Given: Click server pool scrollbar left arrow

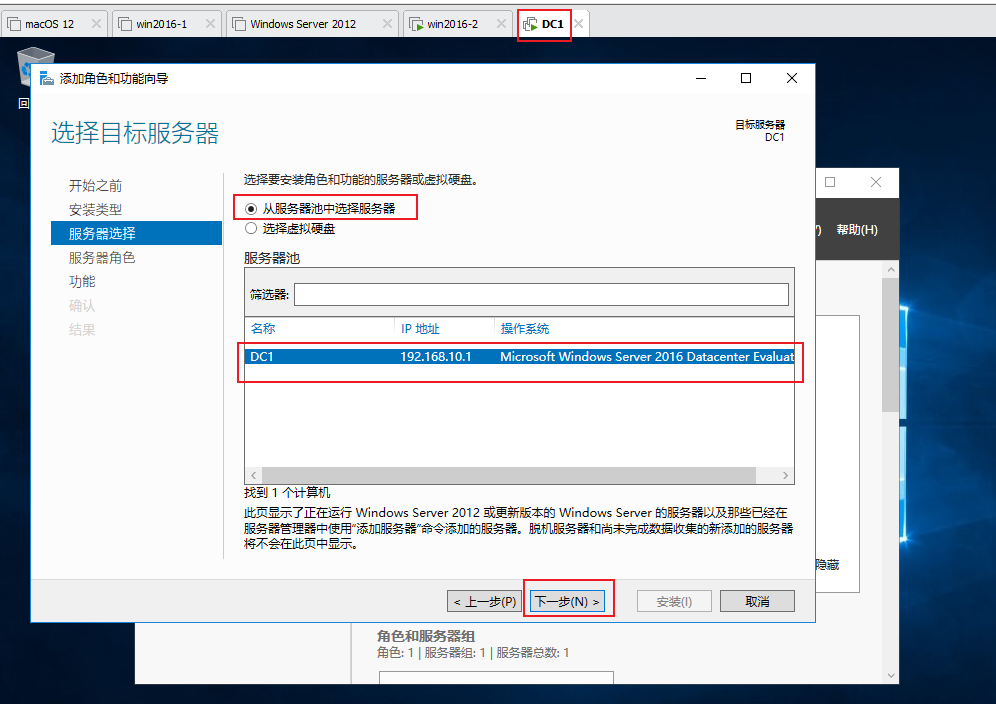Looking at the screenshot, I should [253, 475].
